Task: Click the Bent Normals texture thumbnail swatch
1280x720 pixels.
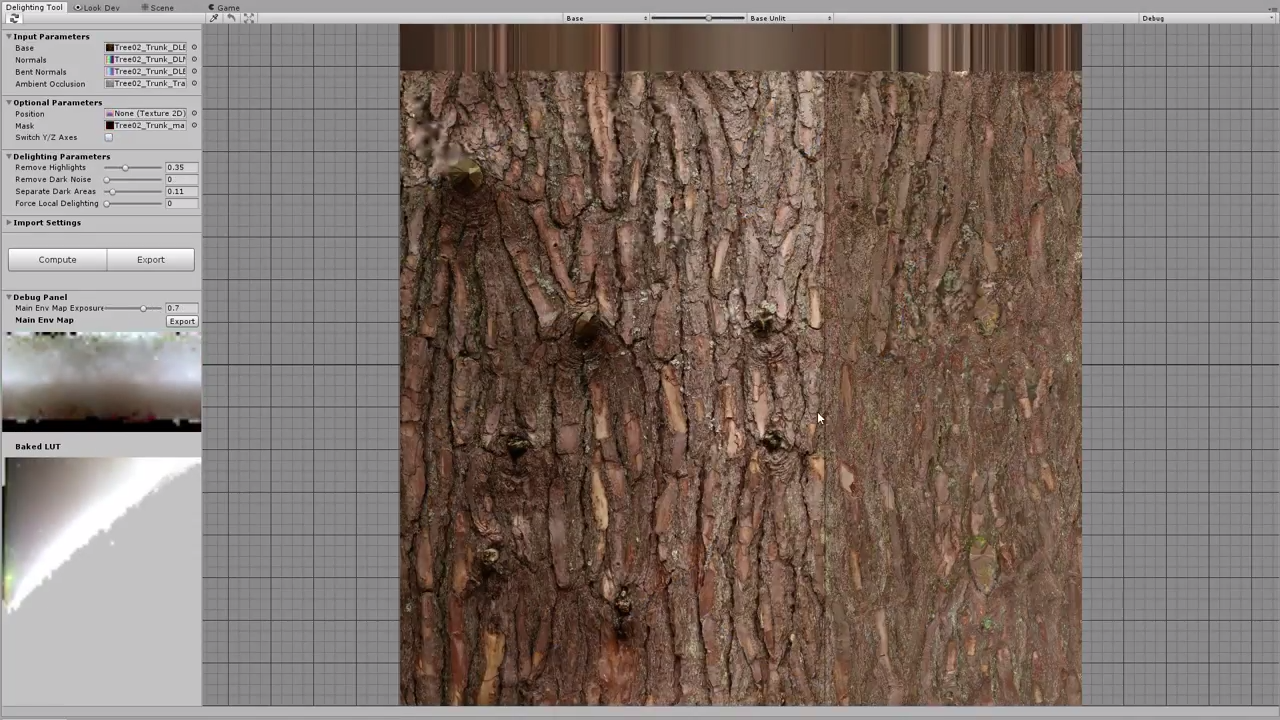Action: (110, 71)
